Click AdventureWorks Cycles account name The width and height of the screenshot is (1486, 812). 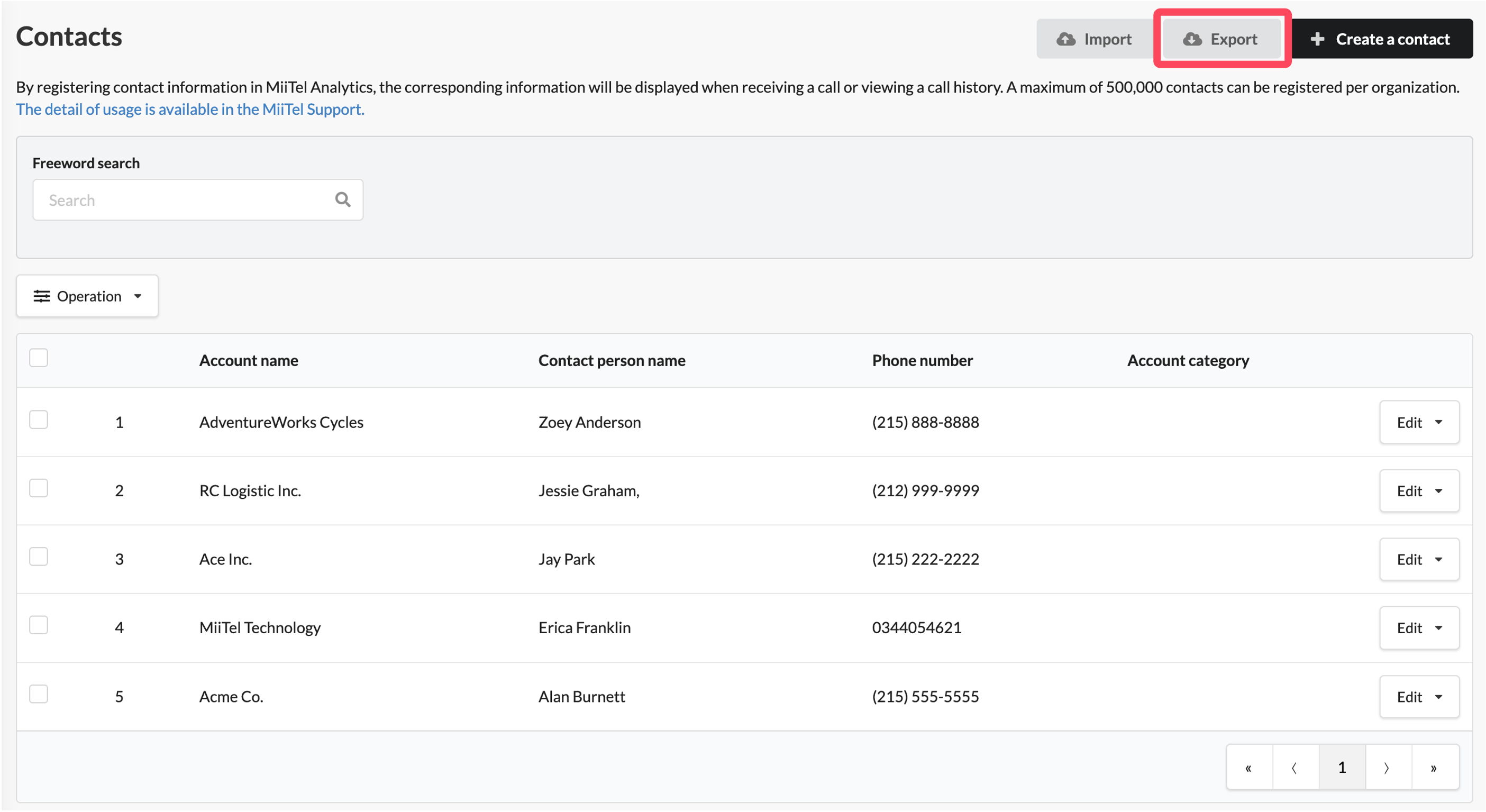281,422
